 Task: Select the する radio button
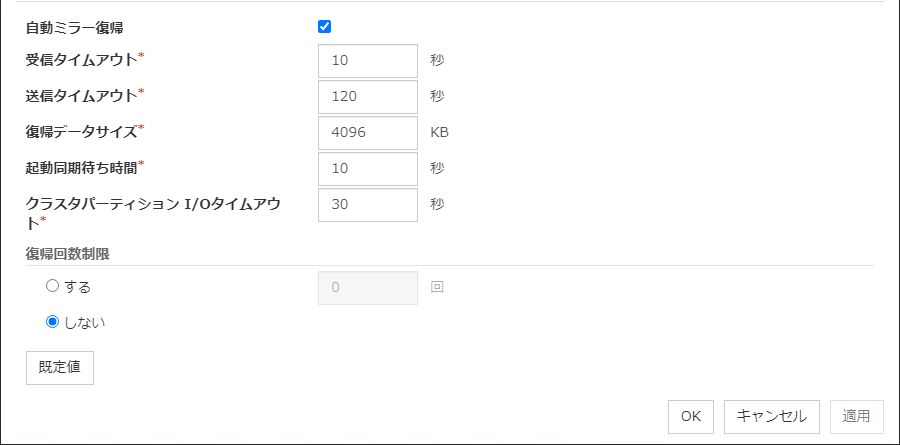(53, 286)
